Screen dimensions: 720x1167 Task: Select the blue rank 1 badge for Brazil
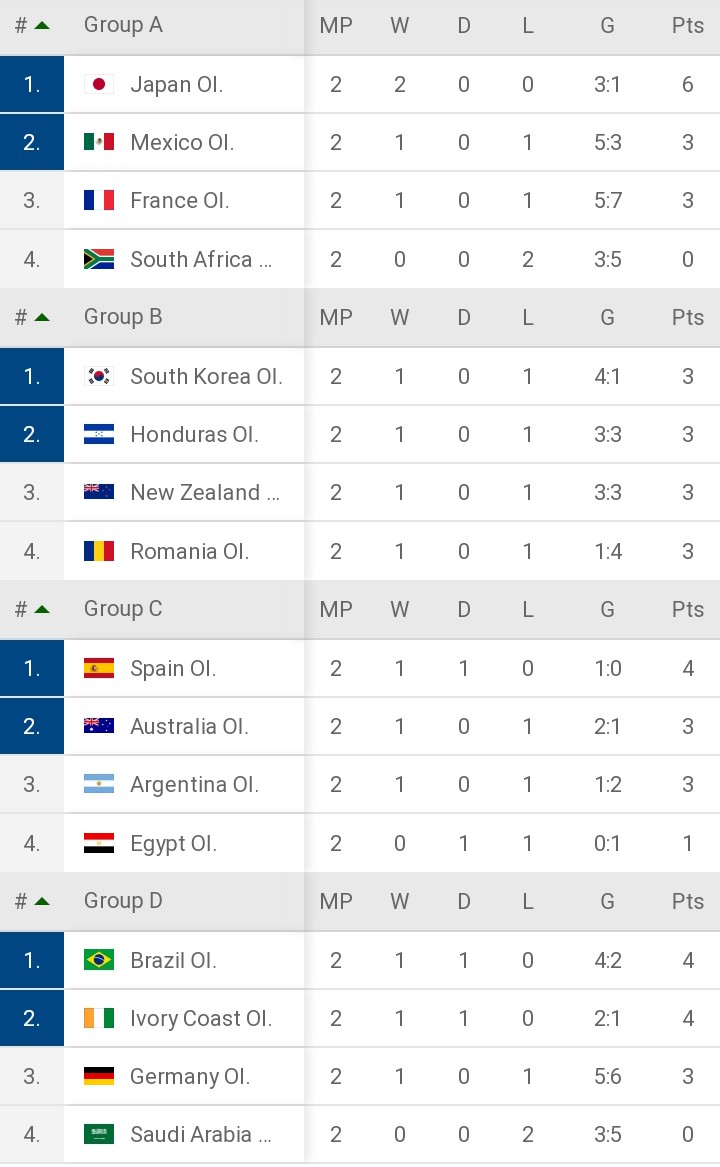tap(32, 960)
